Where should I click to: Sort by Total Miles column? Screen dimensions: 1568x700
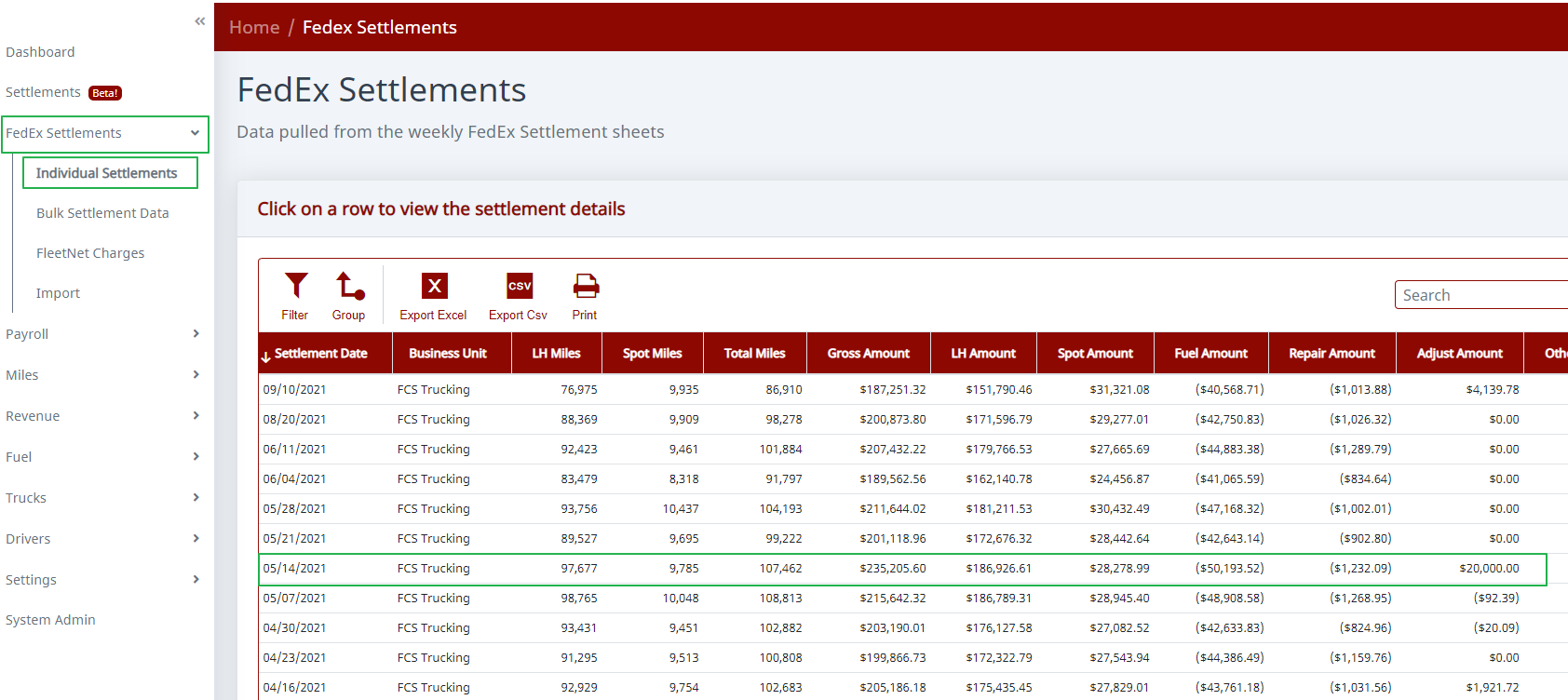tap(755, 354)
